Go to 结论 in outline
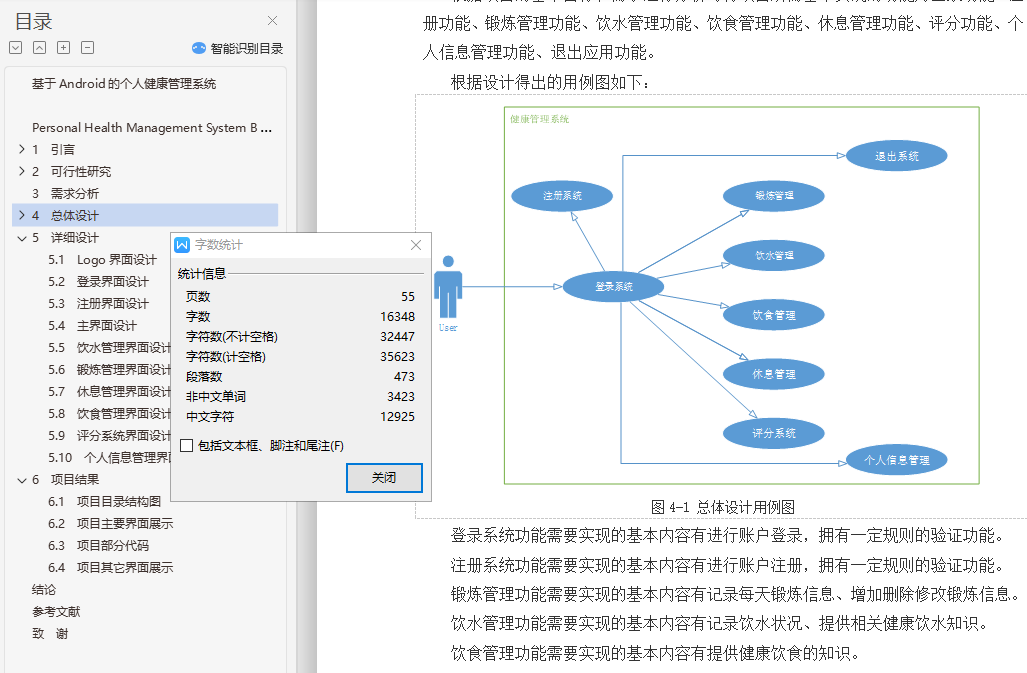 pyautogui.click(x=44, y=590)
